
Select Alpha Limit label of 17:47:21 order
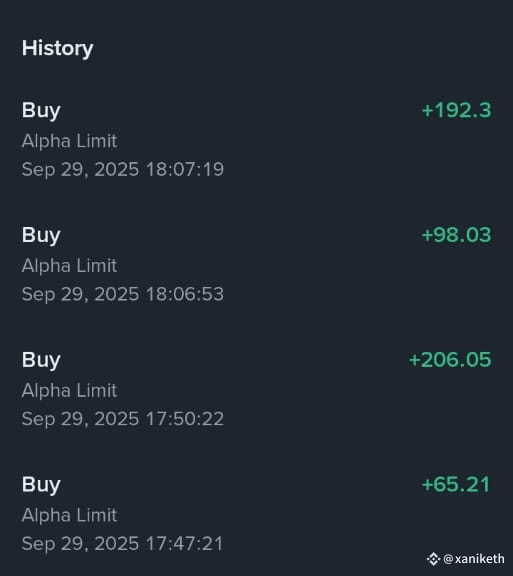pyautogui.click(x=69, y=515)
